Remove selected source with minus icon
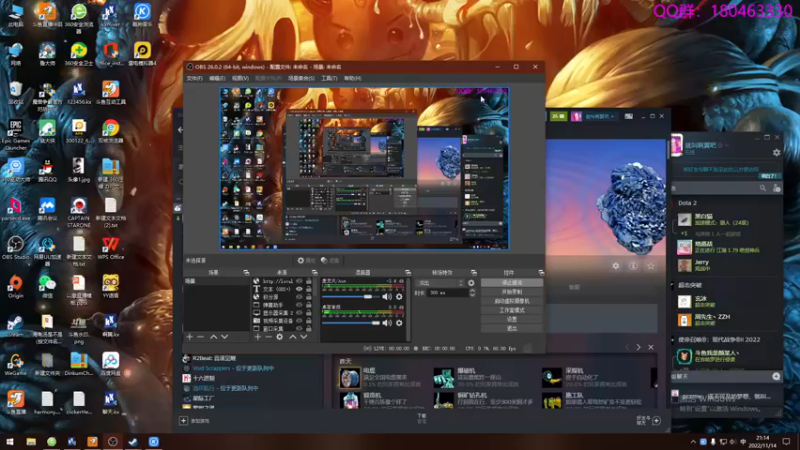The image size is (800, 450). [x=268, y=337]
